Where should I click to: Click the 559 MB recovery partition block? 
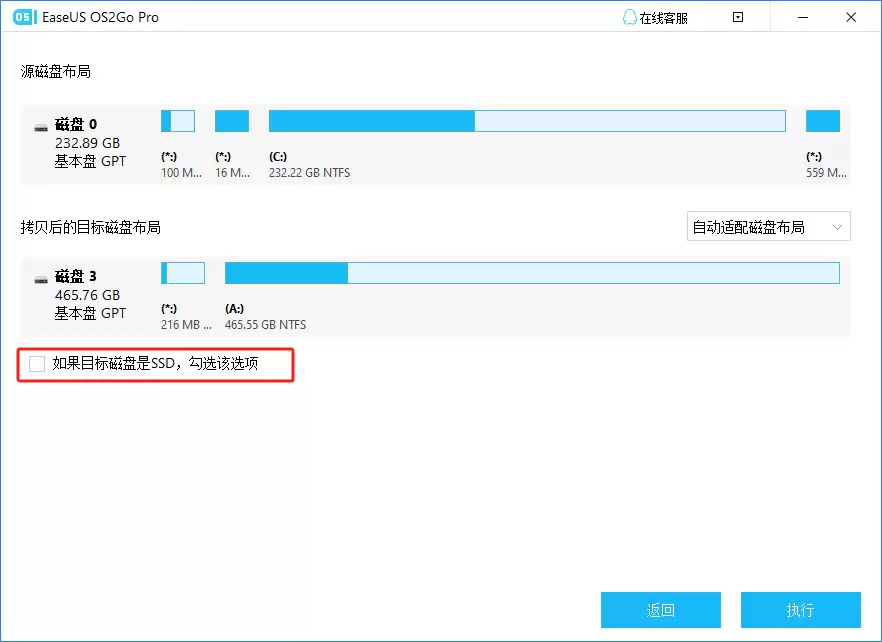(822, 120)
